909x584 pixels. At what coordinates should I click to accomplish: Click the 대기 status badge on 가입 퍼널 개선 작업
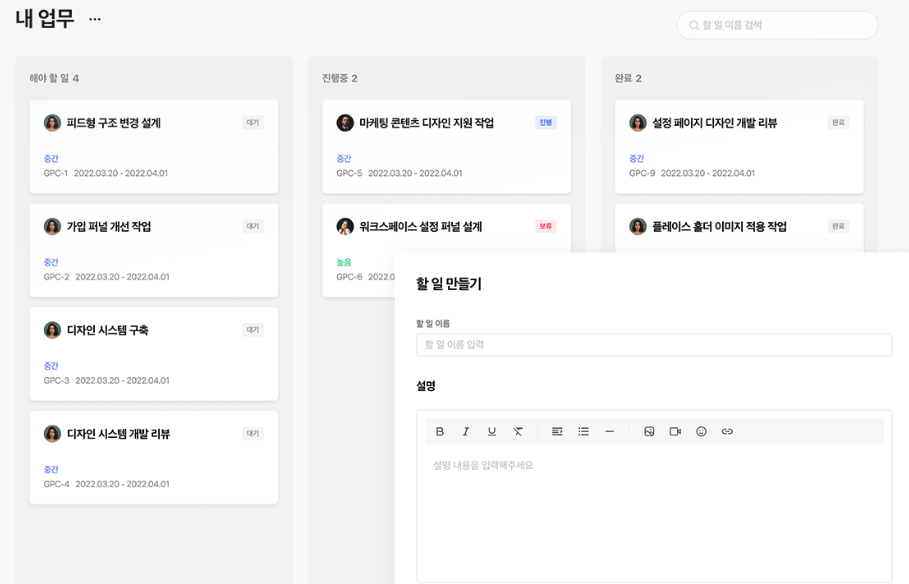(x=253, y=227)
